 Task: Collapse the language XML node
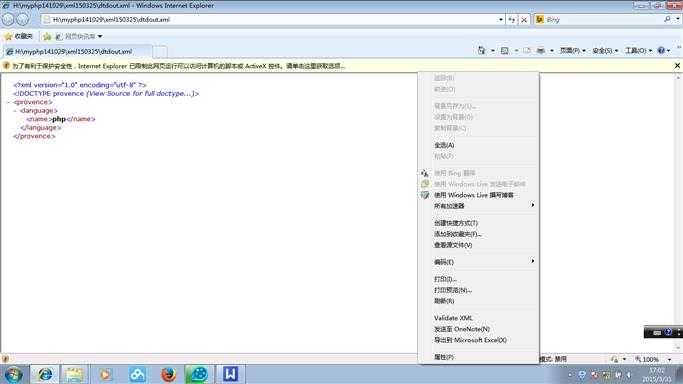click(x=14, y=111)
